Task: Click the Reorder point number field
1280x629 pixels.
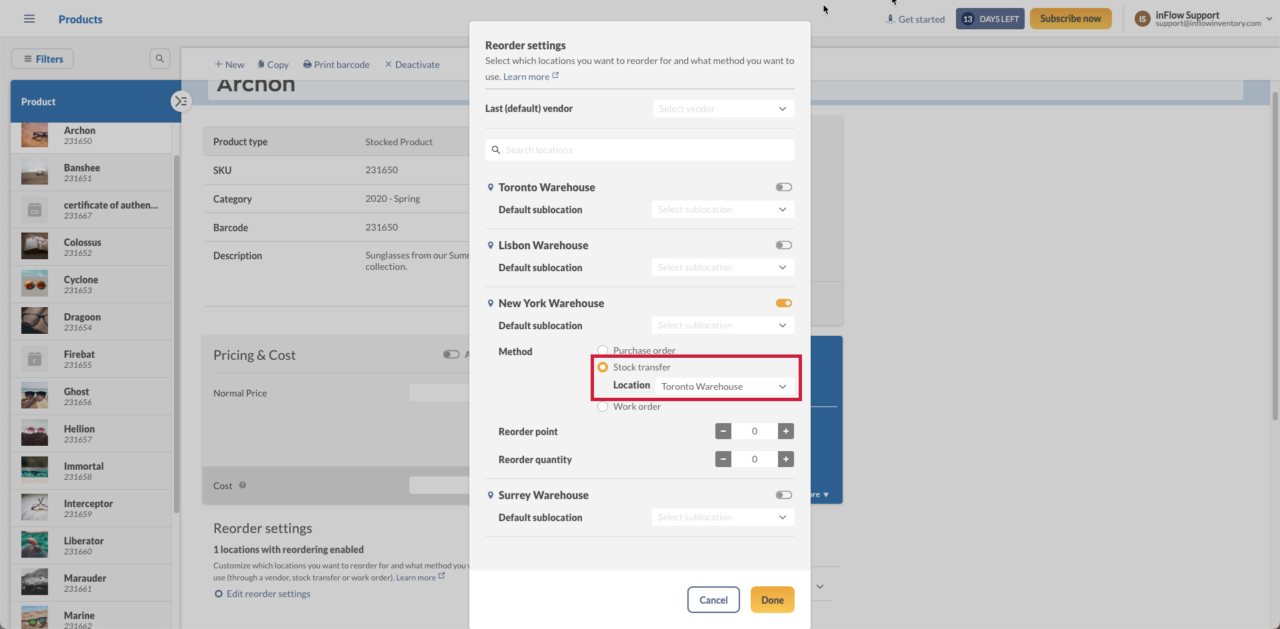Action: (754, 432)
